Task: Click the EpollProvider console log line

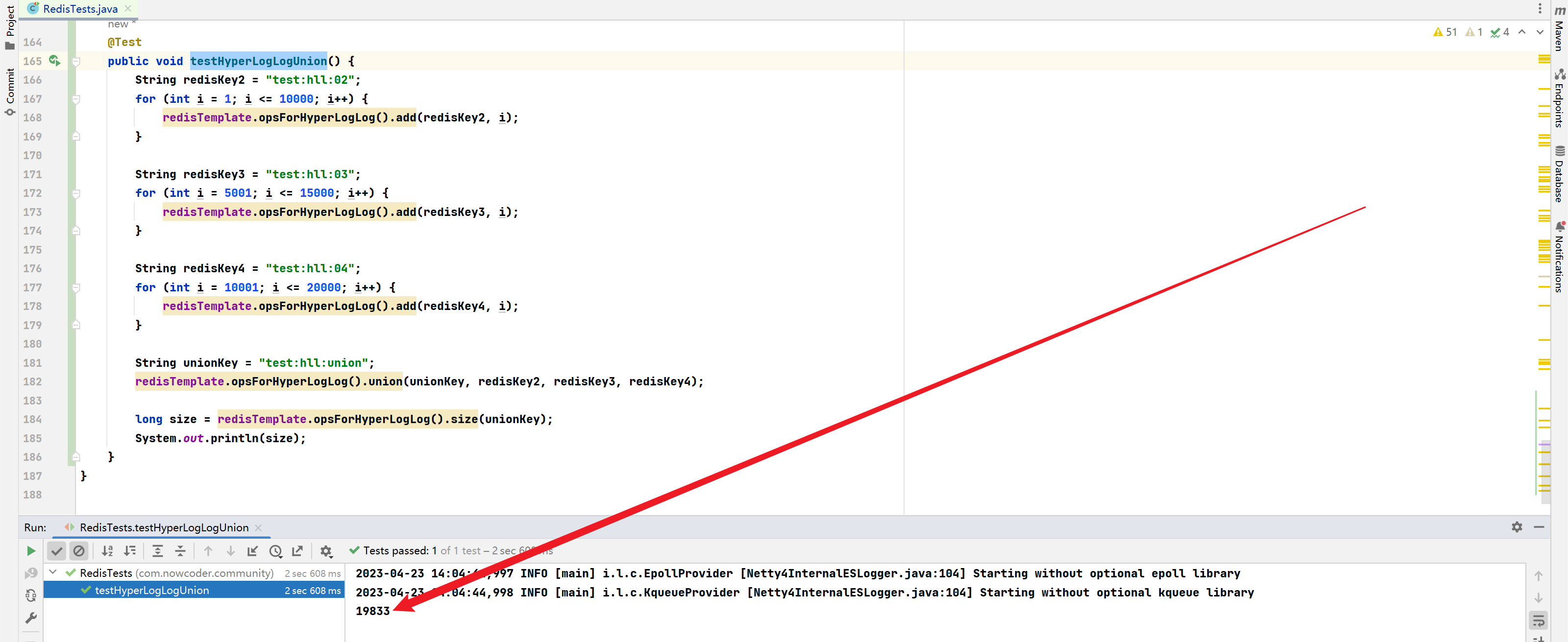Action: click(x=797, y=573)
